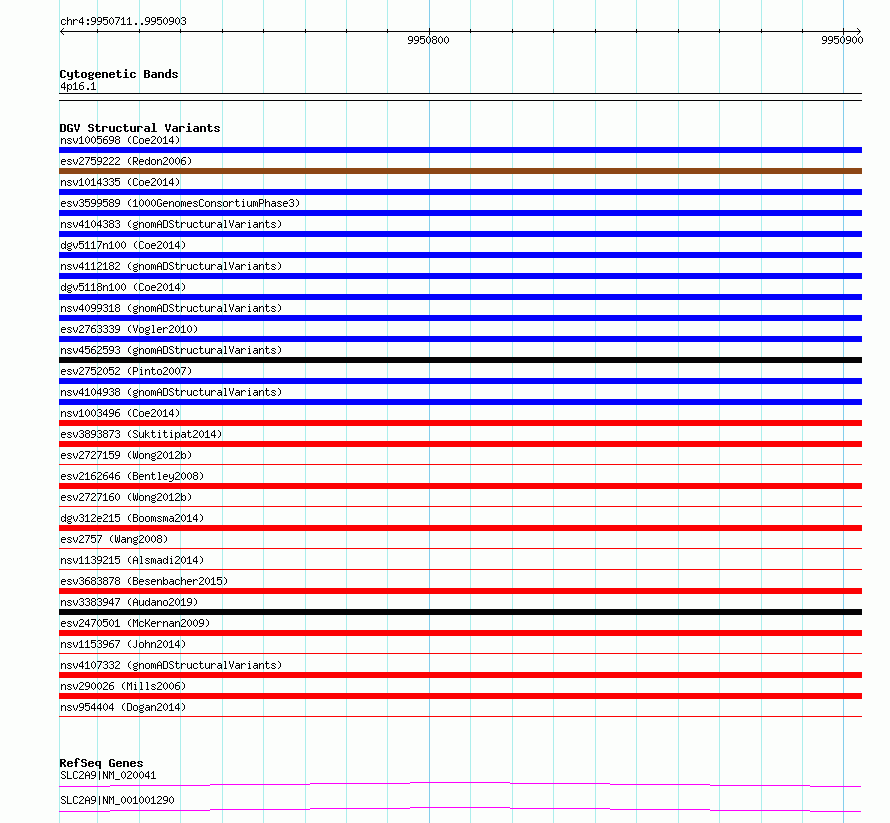Select variant esv2757 (Wang2008) label
Screen dimensions: 890x823
pos(114,539)
